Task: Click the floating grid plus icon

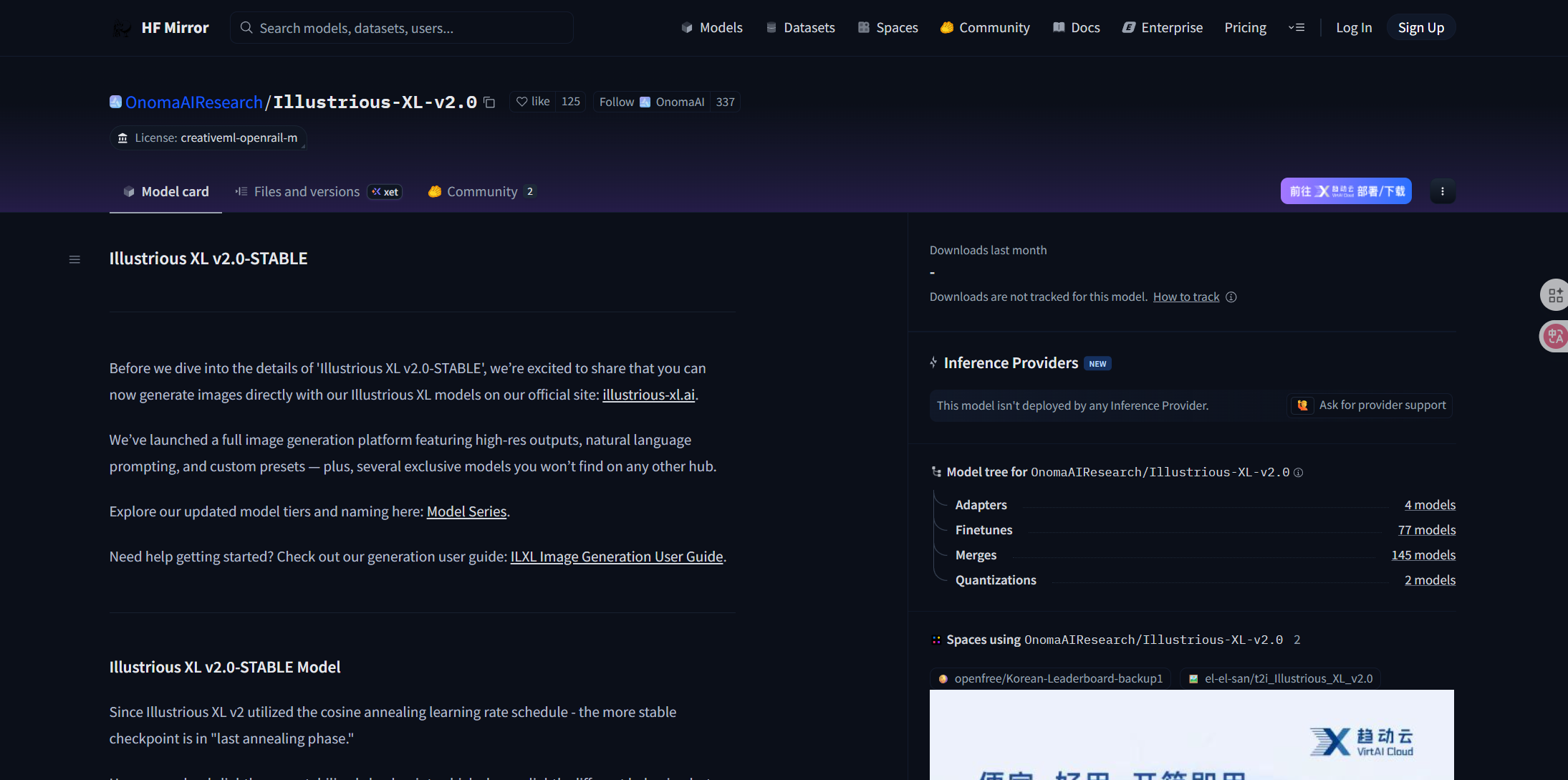Action: click(1555, 295)
